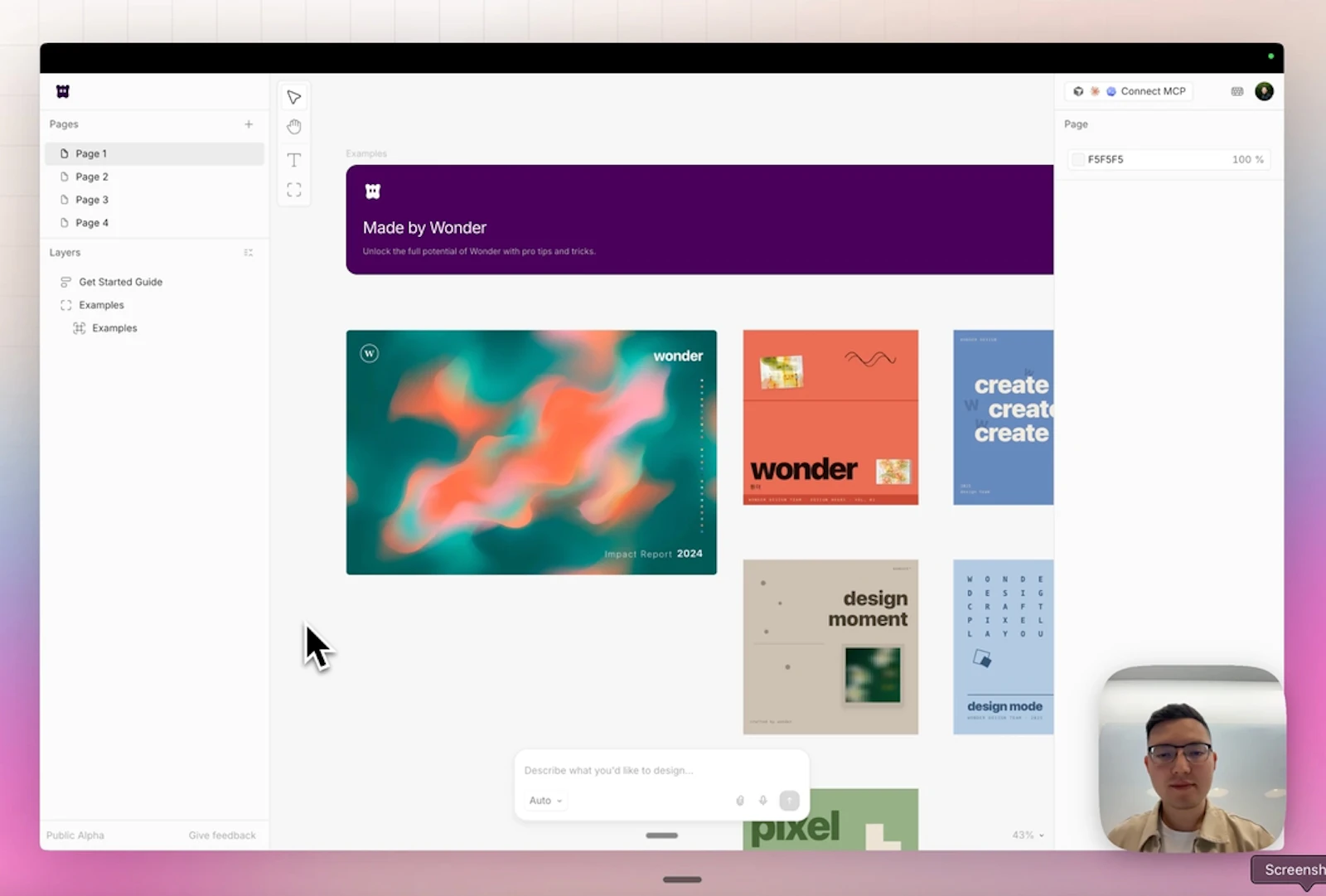The image size is (1326, 896).
Task: Switch to Page 4
Action: point(91,222)
